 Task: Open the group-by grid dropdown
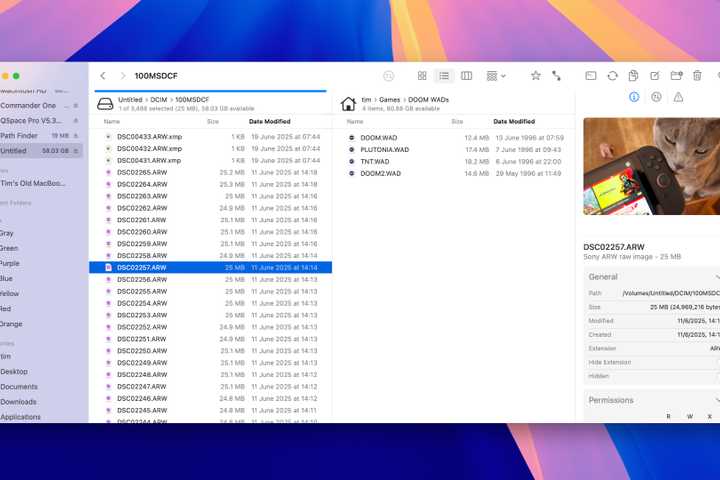[x=495, y=76]
